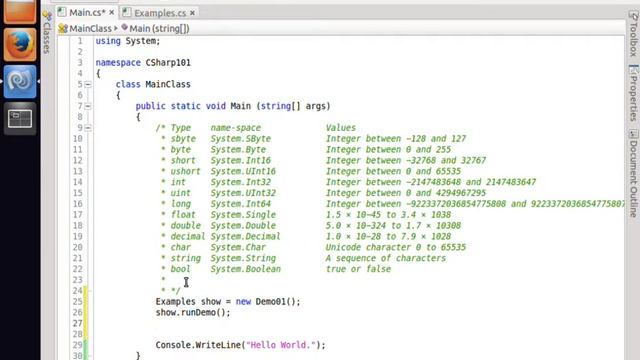Click line number 1 in the gutter

pos(80,41)
